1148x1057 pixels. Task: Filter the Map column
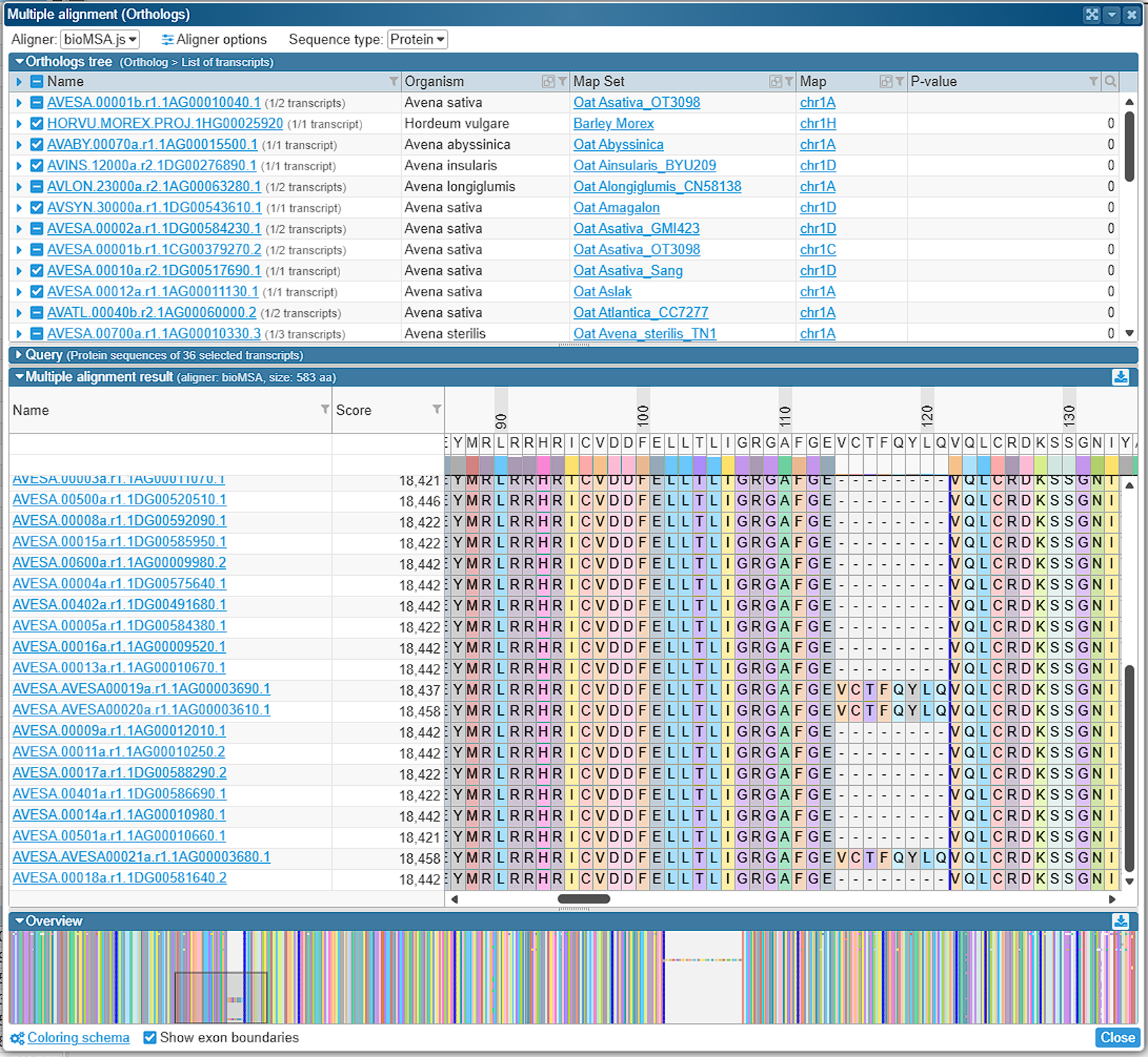coord(900,81)
